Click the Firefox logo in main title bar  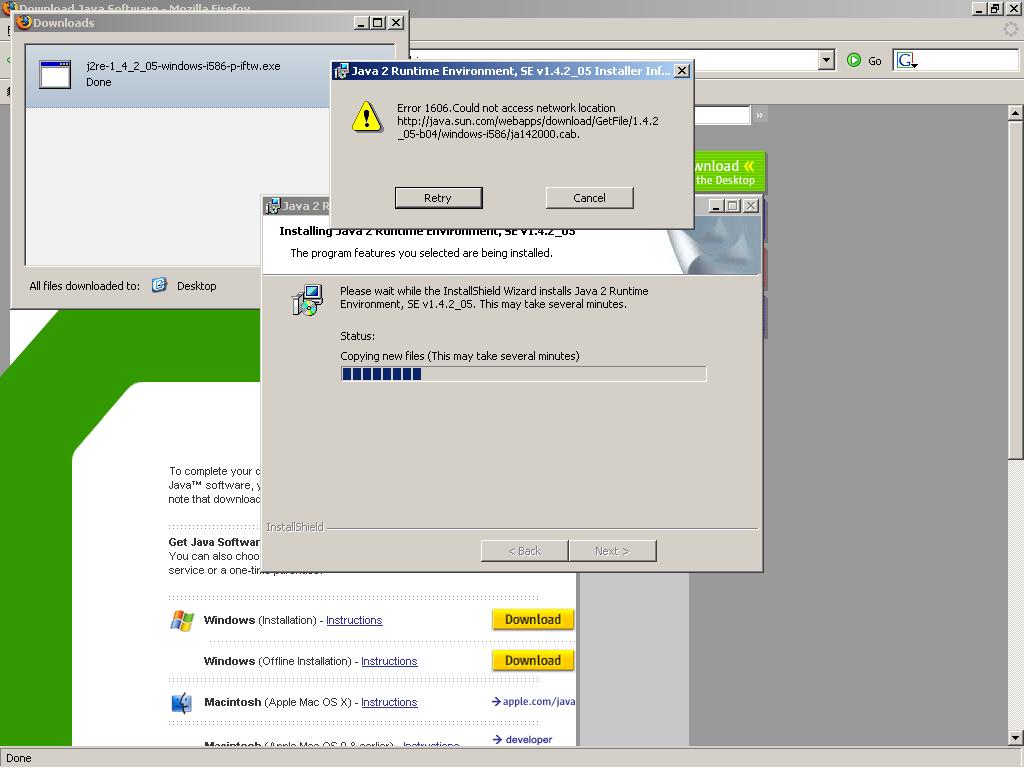click(x=9, y=8)
